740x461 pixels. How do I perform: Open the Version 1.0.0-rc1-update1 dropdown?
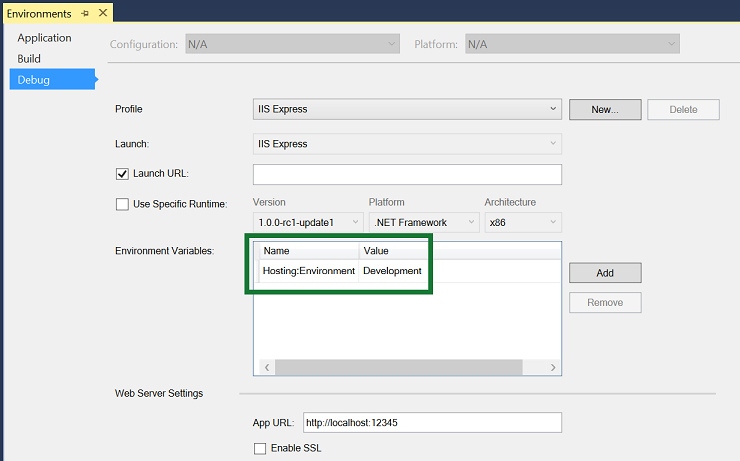[308, 222]
